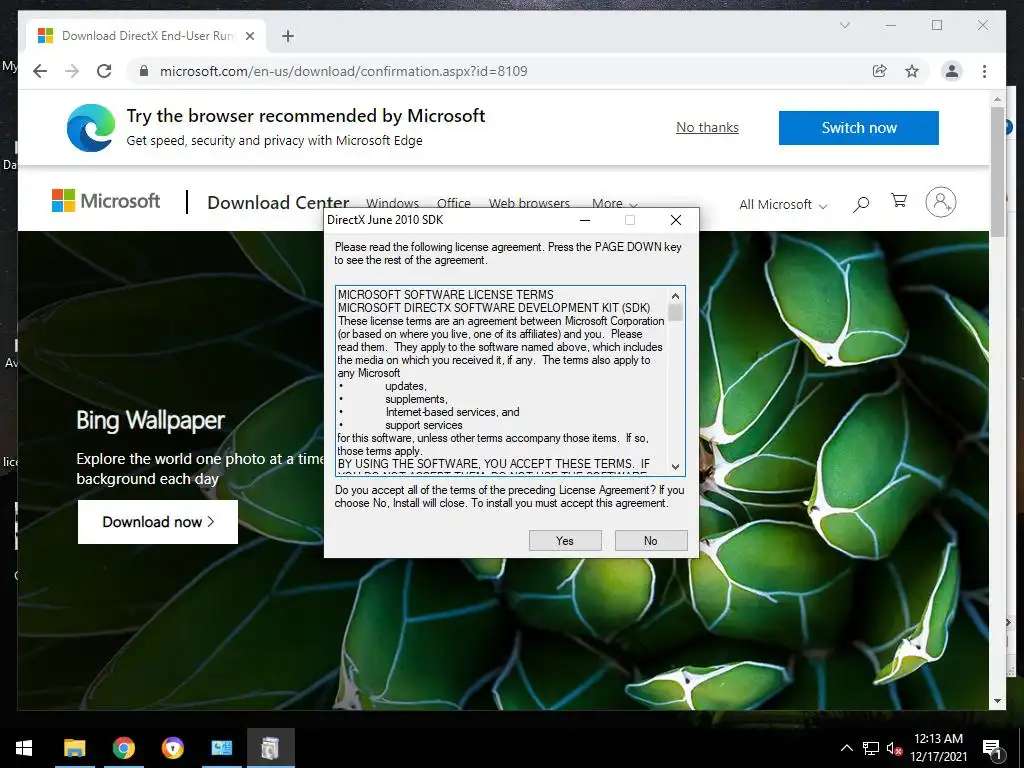Click the Switch now button
Viewport: 1024px width, 768px height.
(859, 127)
